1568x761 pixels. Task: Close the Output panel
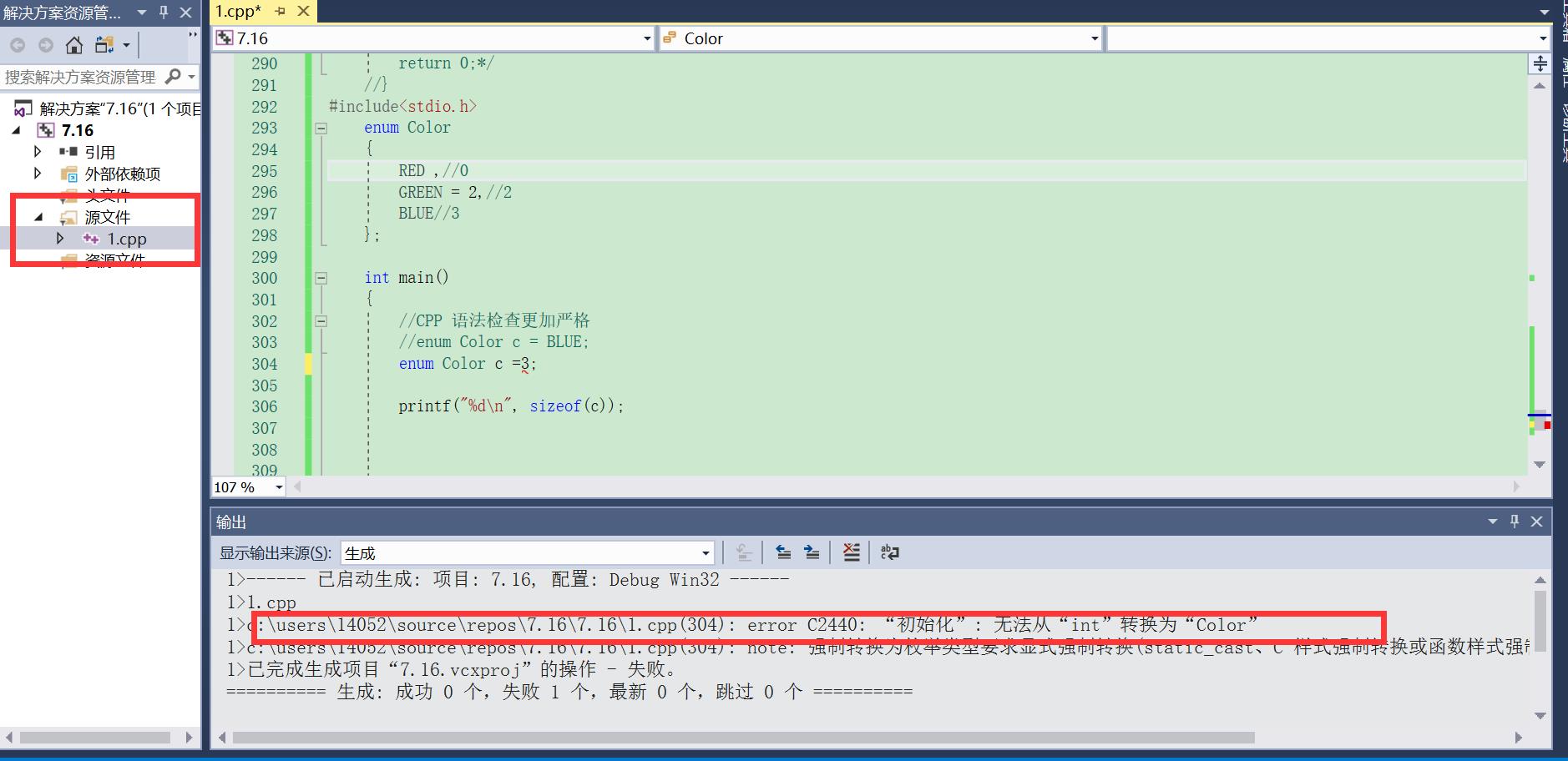(1536, 522)
